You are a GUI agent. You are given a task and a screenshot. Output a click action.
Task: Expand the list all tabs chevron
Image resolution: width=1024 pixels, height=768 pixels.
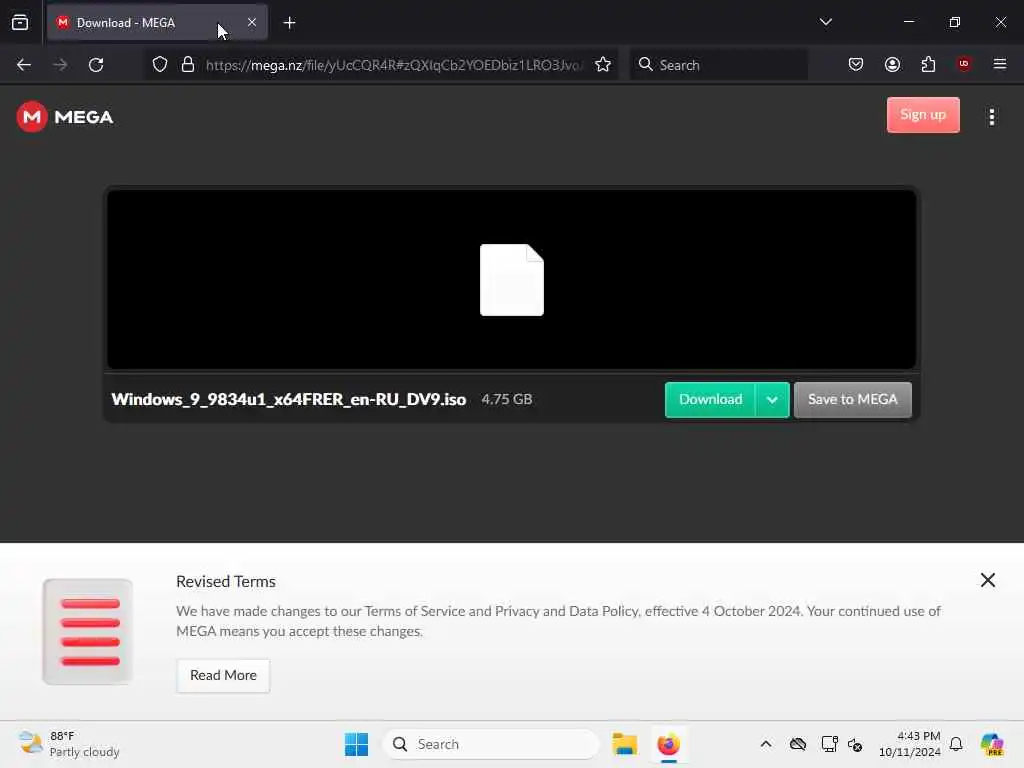tap(825, 22)
